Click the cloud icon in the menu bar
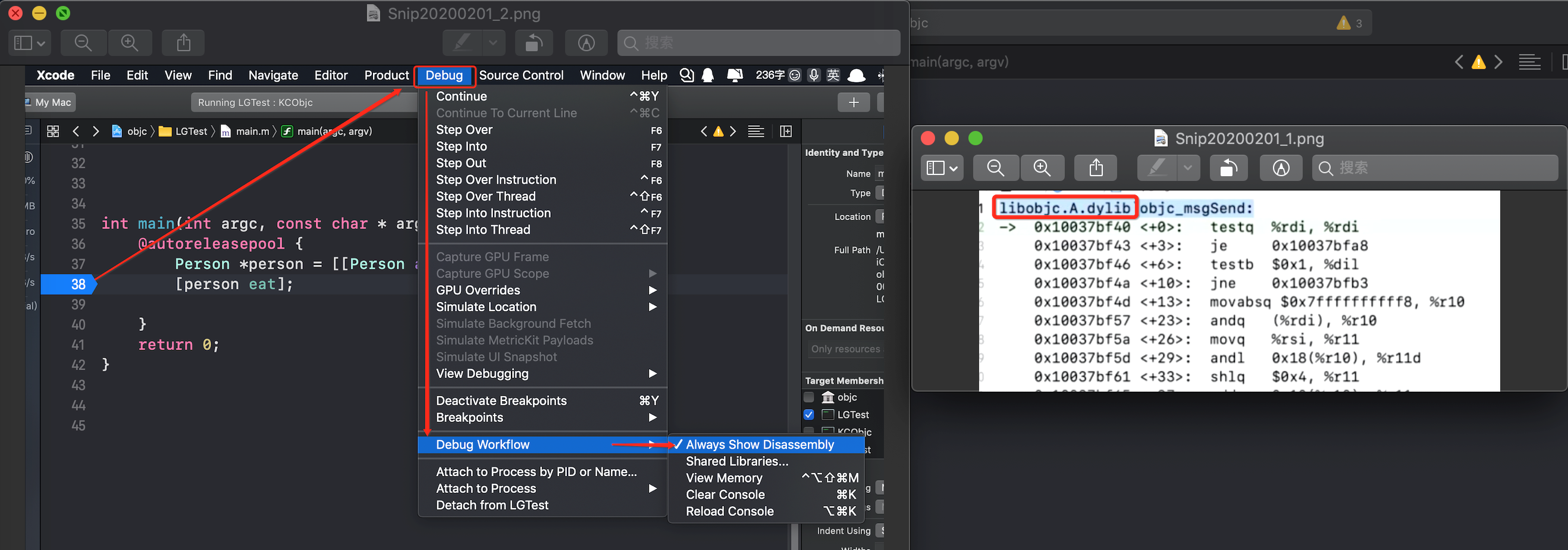 [856, 75]
